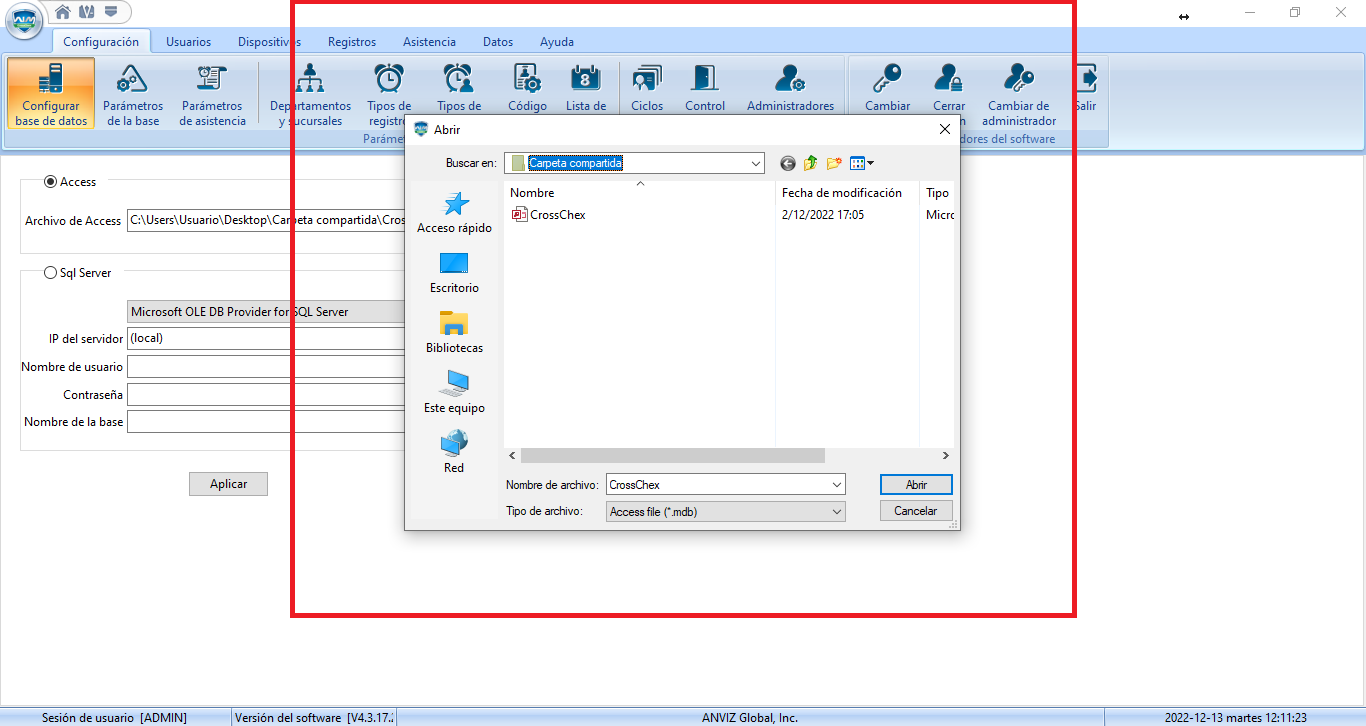Click the horizontal scrollbar in file list
The width and height of the screenshot is (1366, 726).
pyautogui.click(x=673, y=455)
